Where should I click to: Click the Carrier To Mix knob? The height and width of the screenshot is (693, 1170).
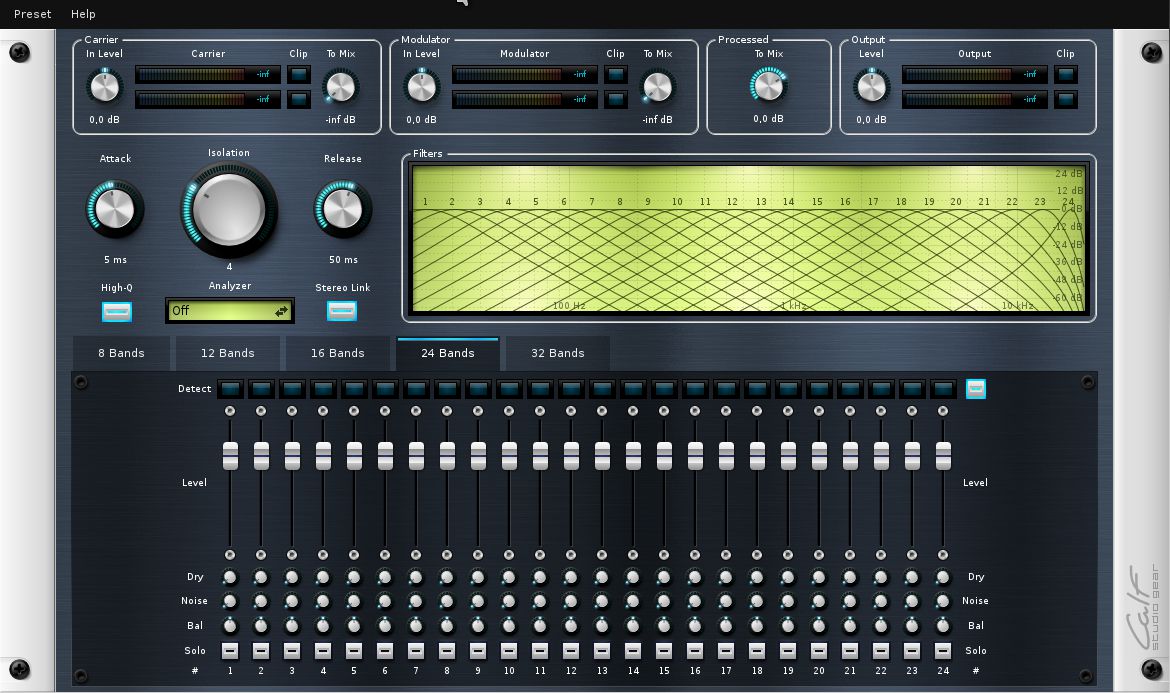click(340, 87)
